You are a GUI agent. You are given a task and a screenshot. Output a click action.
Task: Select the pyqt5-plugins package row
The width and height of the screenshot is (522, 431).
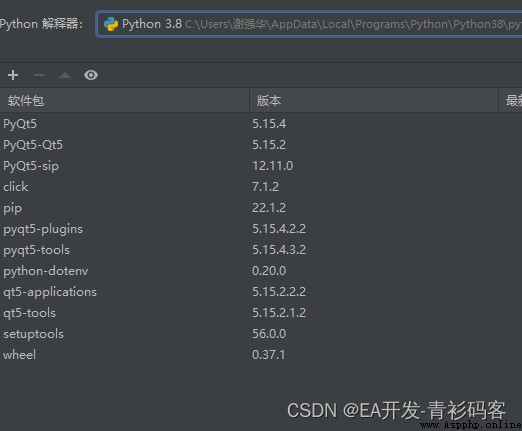click(261, 229)
